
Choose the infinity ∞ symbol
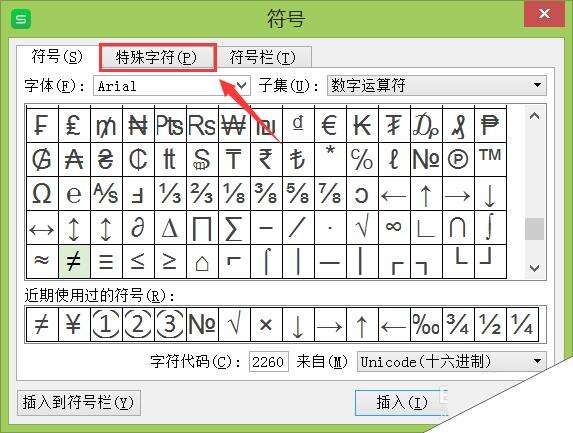coord(394,228)
